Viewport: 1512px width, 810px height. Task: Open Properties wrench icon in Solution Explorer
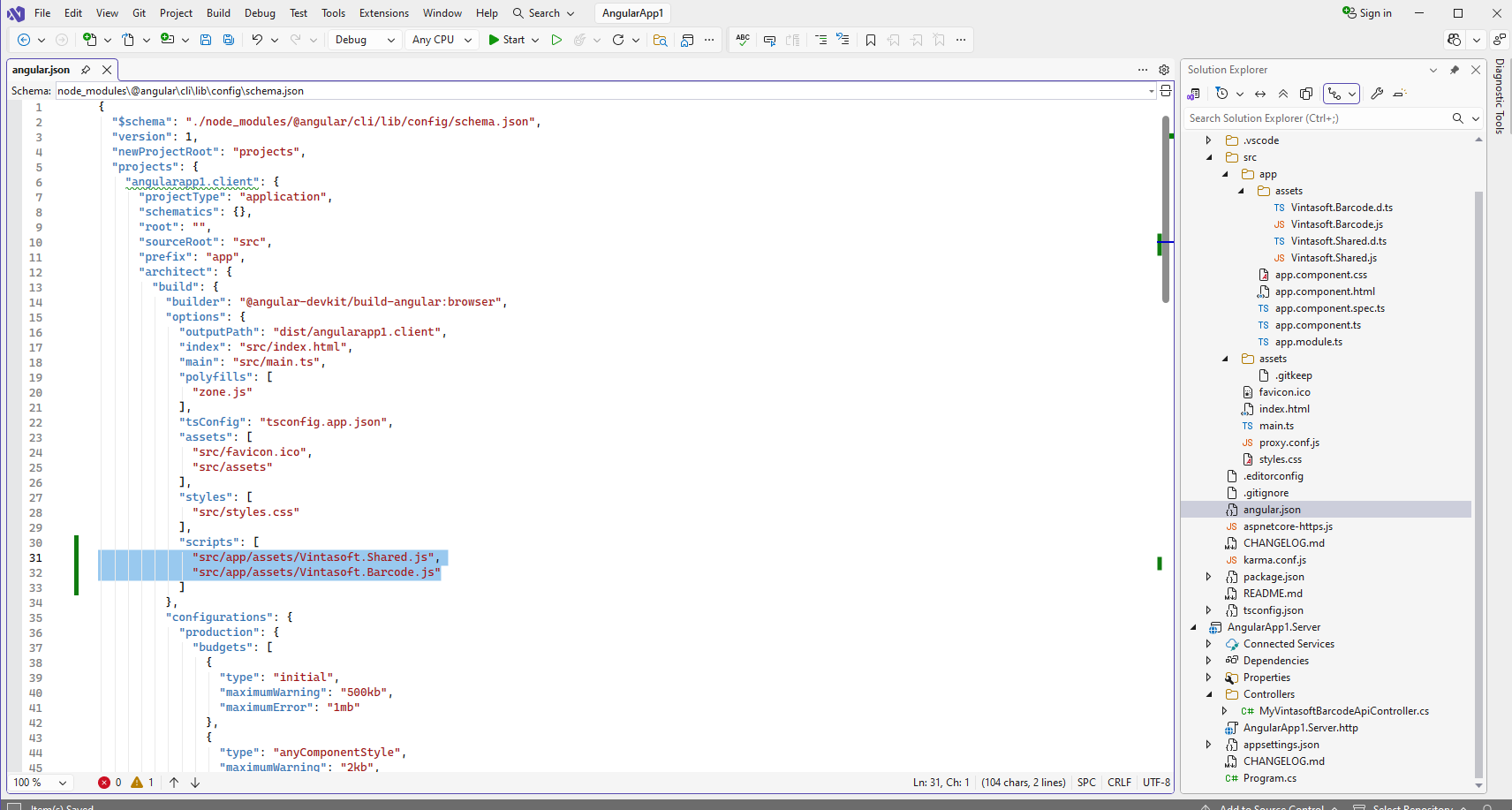tap(1377, 94)
